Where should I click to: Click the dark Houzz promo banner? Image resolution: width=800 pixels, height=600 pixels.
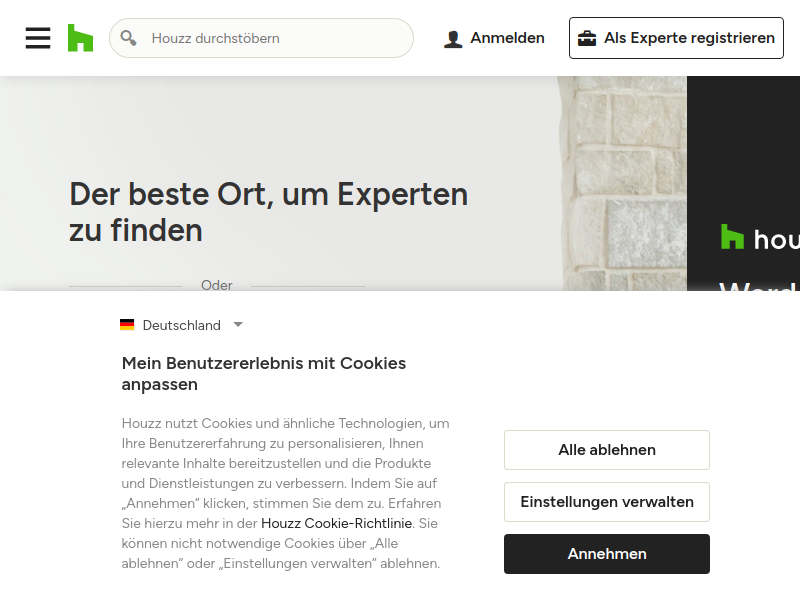(743, 184)
